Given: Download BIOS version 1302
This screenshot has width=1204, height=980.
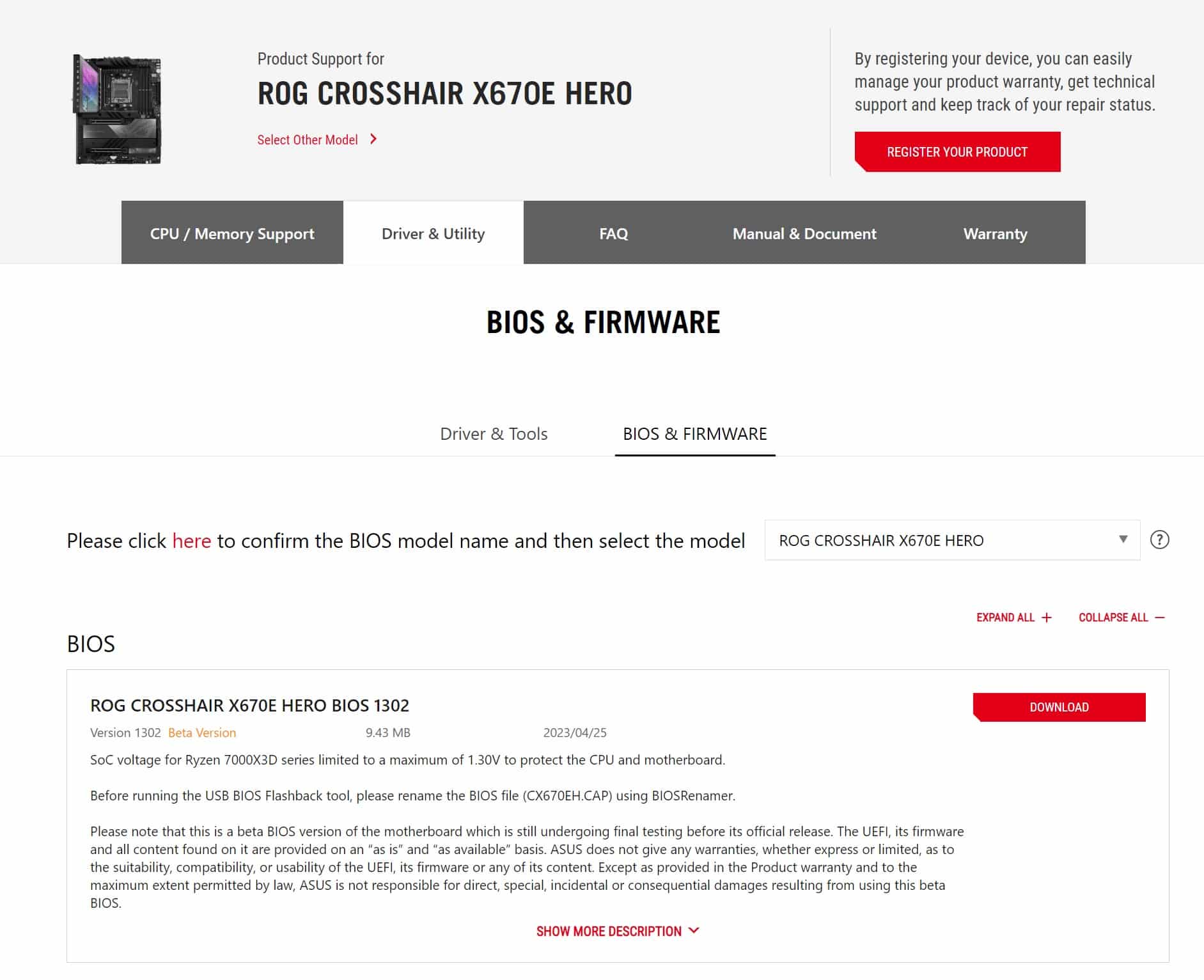Looking at the screenshot, I should pos(1059,707).
